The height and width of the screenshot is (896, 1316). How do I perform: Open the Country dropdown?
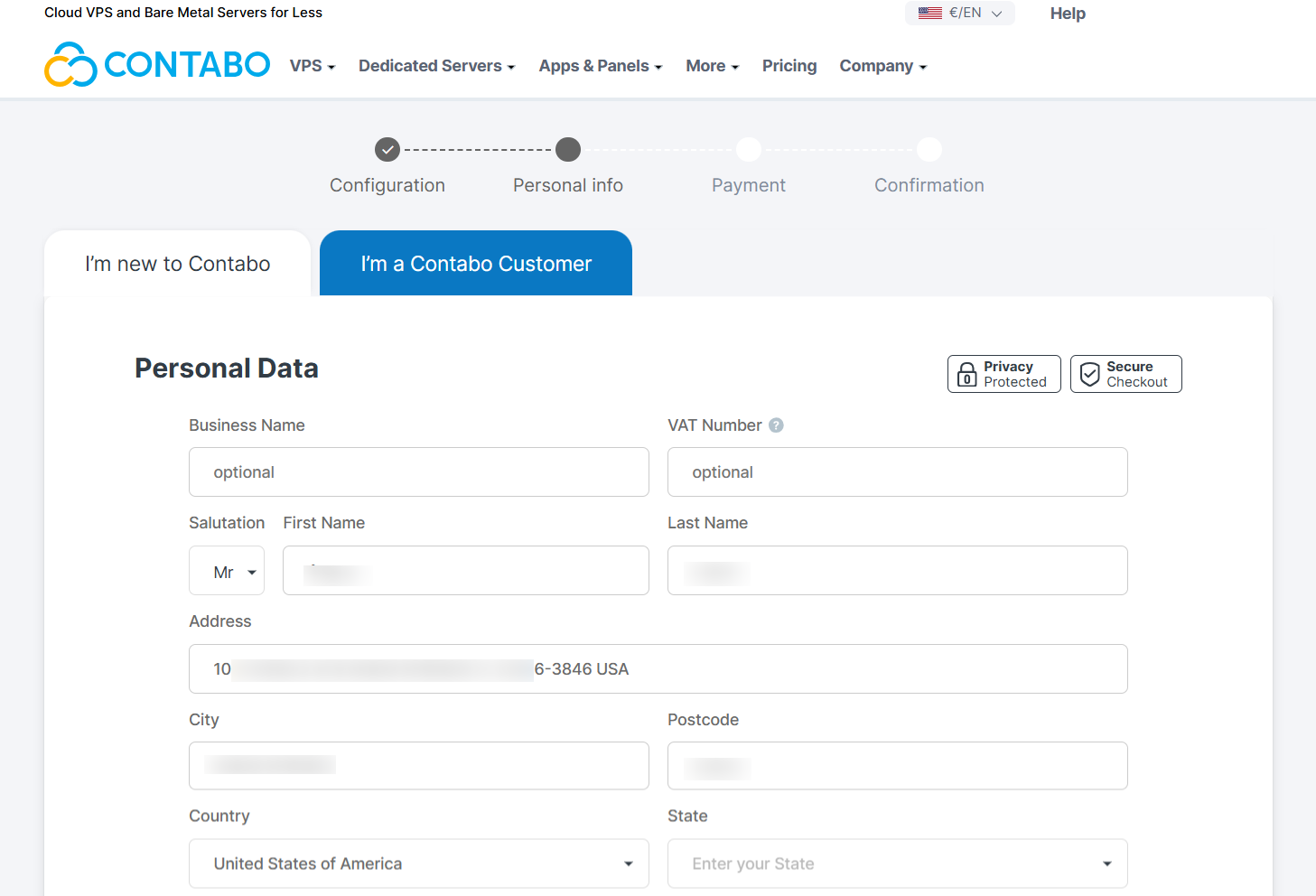[x=419, y=863]
